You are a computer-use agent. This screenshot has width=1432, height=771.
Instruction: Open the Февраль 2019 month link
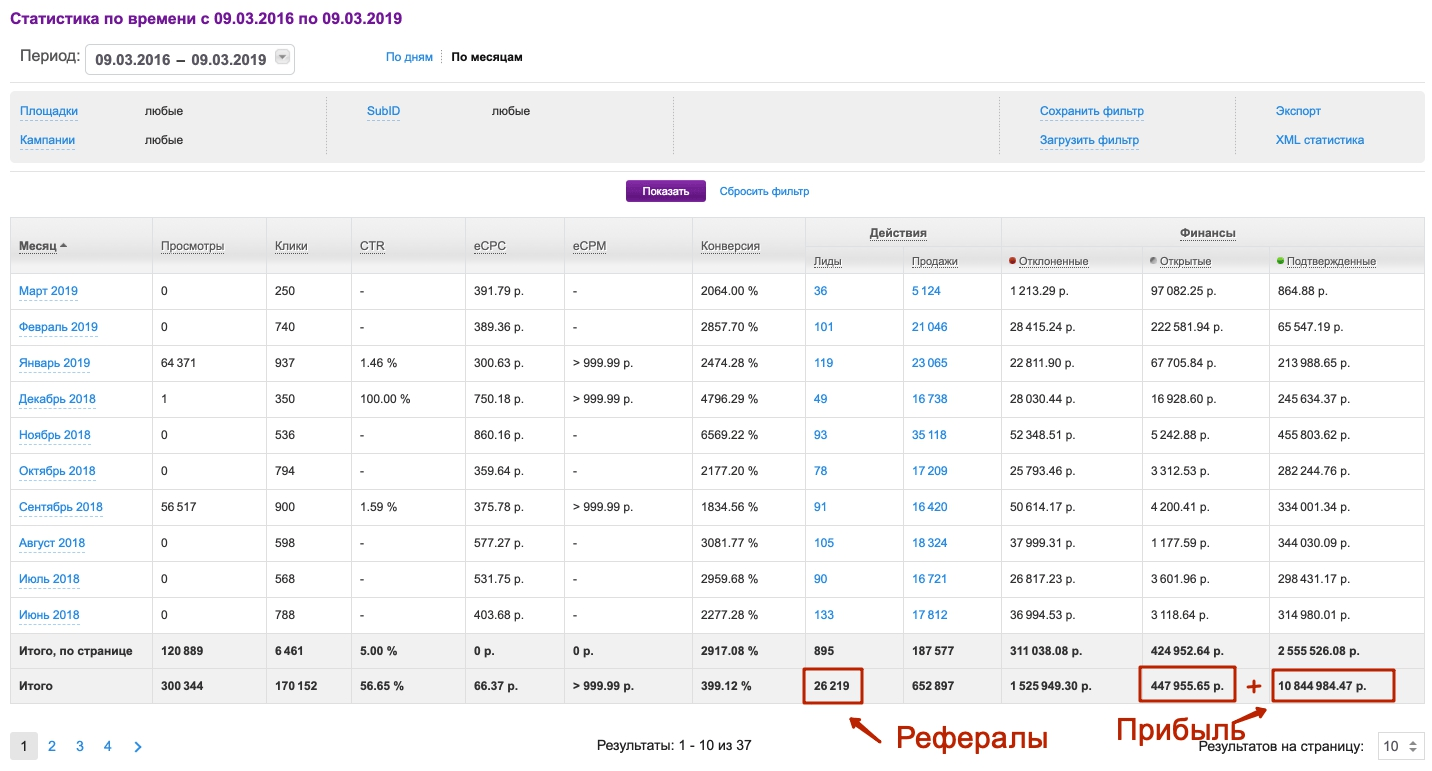[58, 327]
